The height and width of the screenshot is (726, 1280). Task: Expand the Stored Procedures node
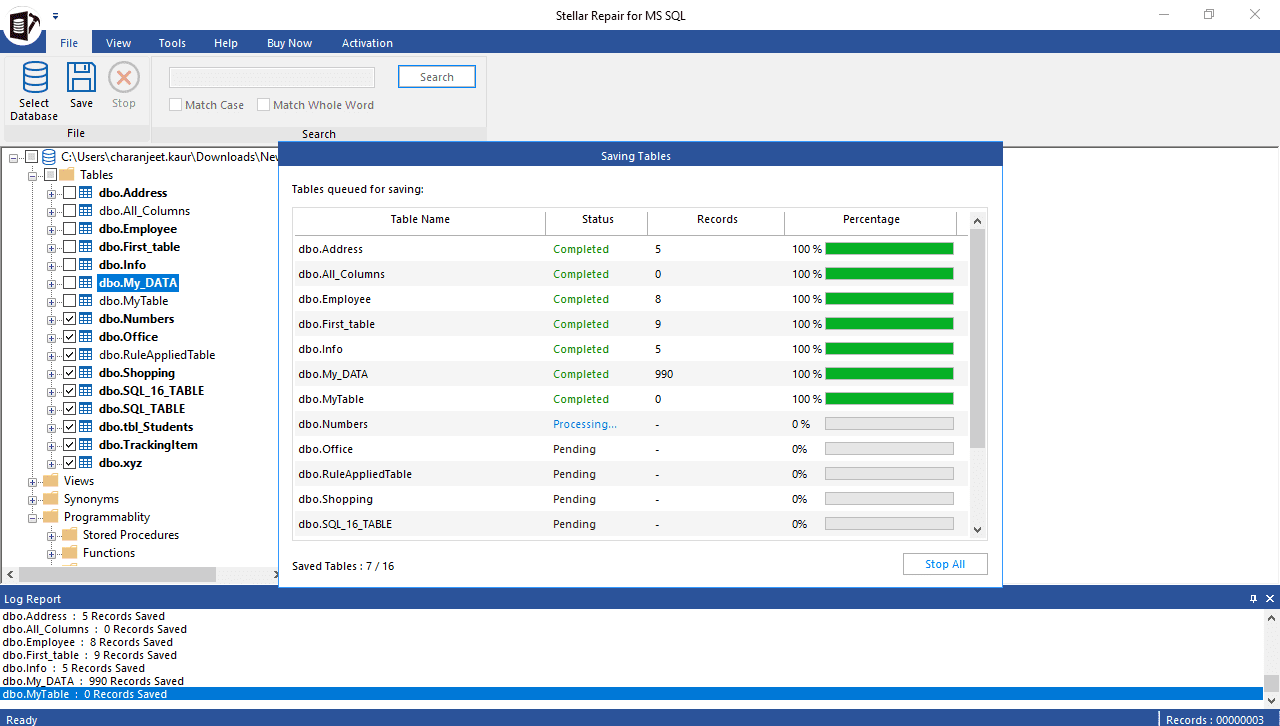point(52,535)
